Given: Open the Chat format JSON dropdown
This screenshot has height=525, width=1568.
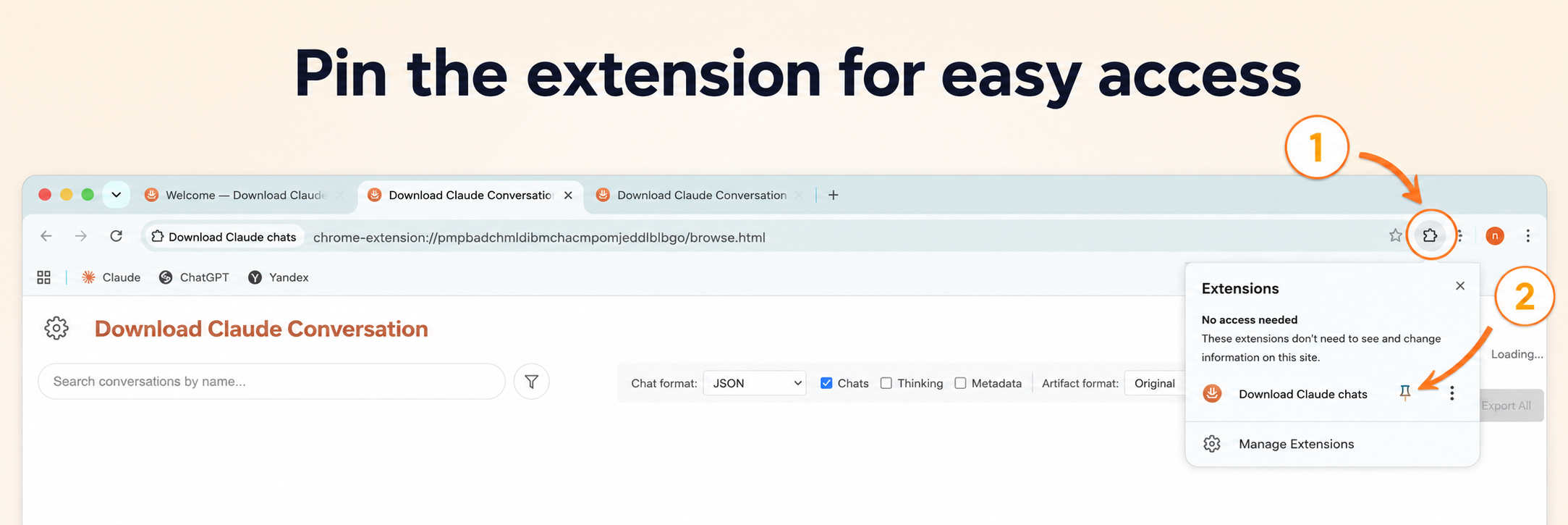Looking at the screenshot, I should [x=755, y=383].
